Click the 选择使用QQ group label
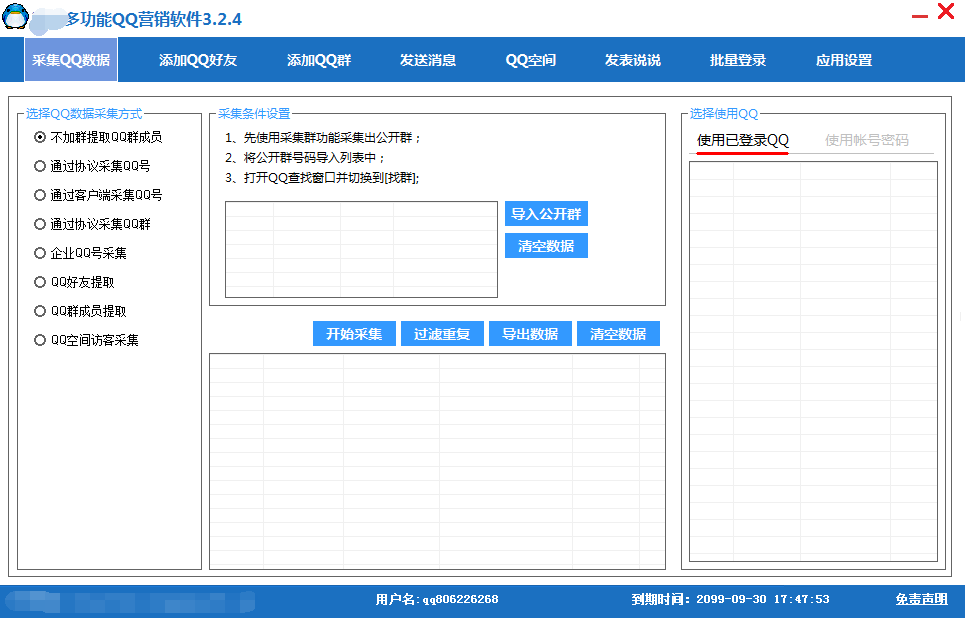This screenshot has width=965, height=618. point(724,114)
